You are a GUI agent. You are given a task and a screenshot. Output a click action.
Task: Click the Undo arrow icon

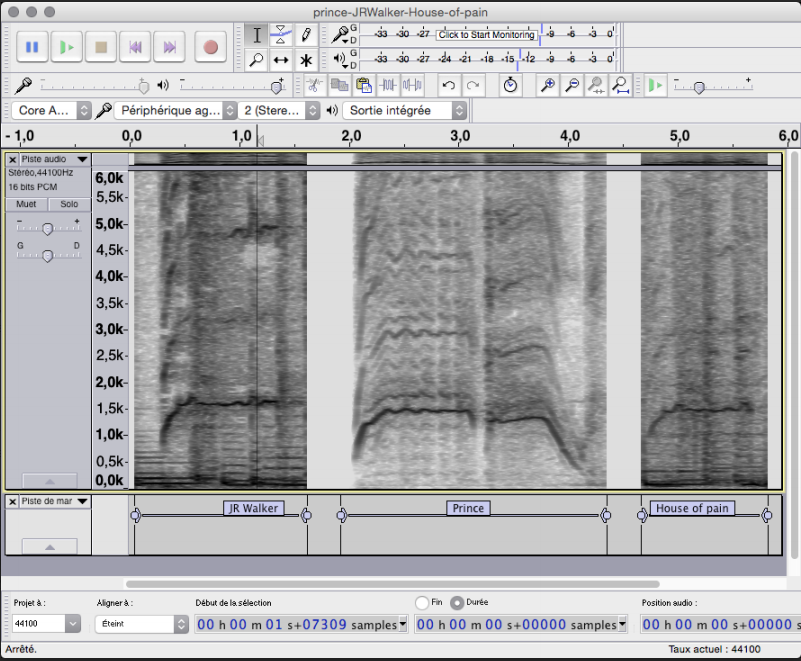449,86
